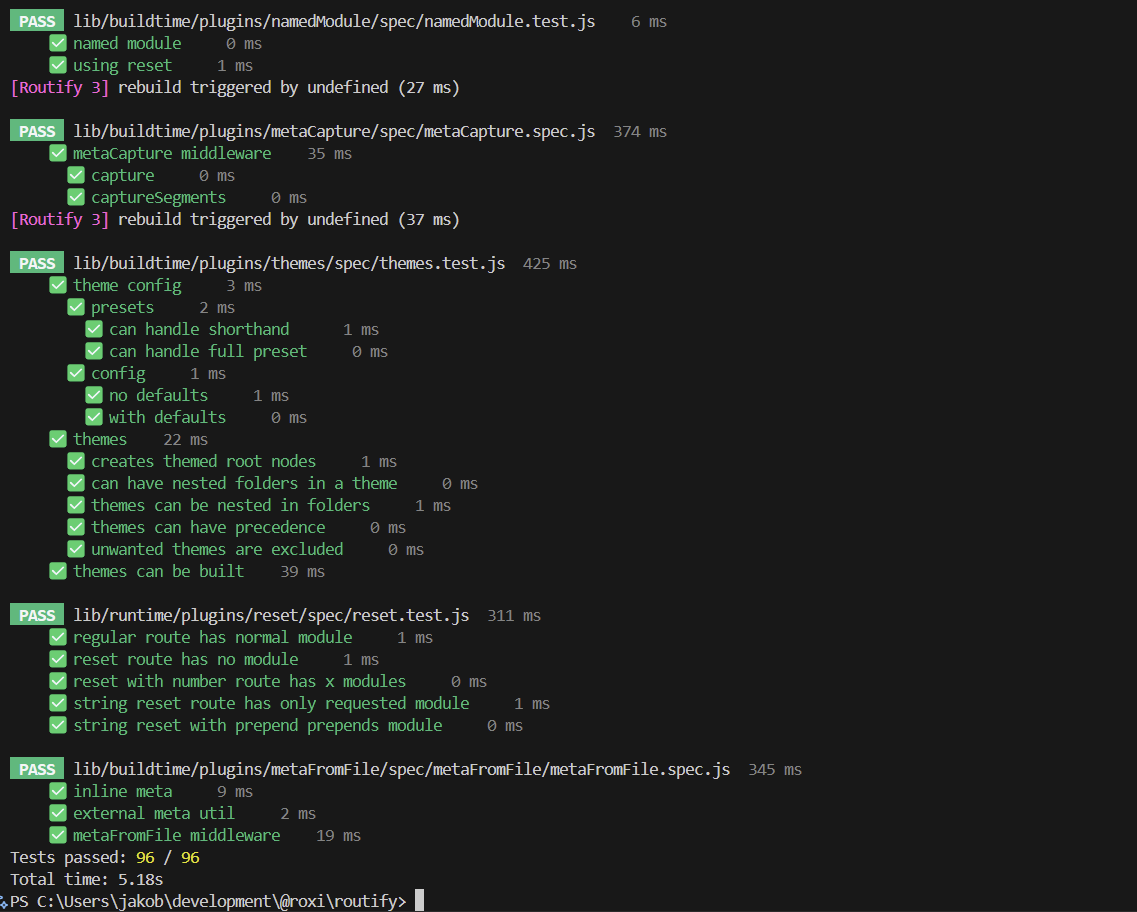Click the checkmark next to "creates themed root nodes"
Image resolution: width=1137 pixels, height=912 pixels.
[76, 461]
